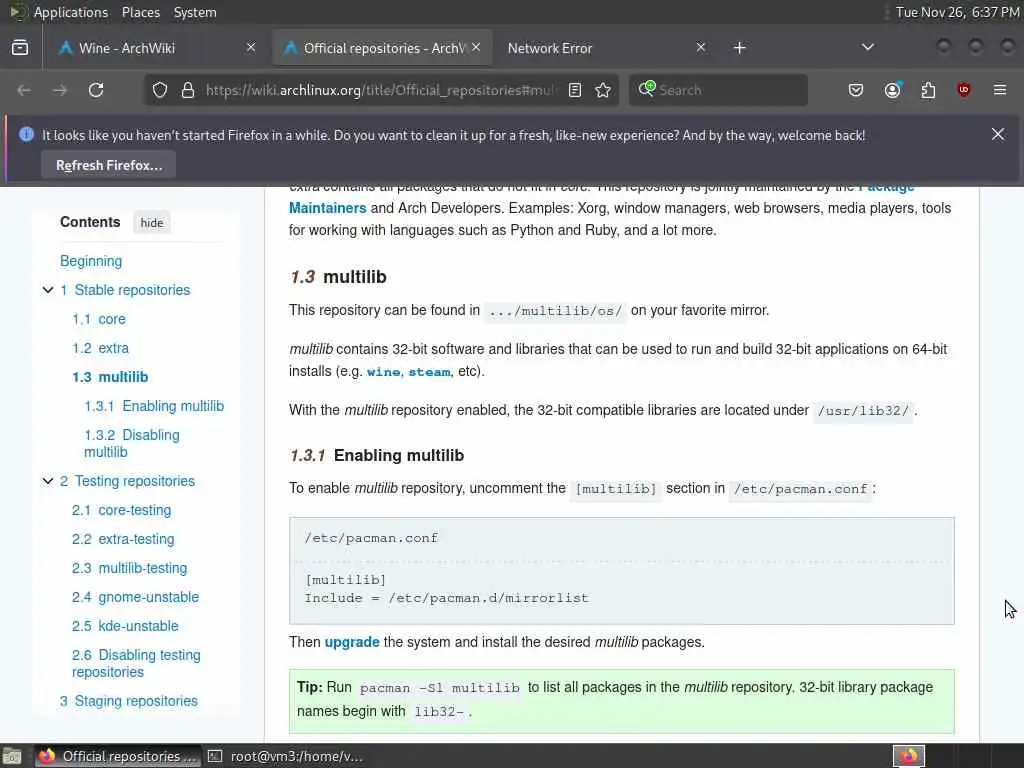The width and height of the screenshot is (1024, 768).
Task: Jump to Beginning in contents
Action: click(91, 261)
